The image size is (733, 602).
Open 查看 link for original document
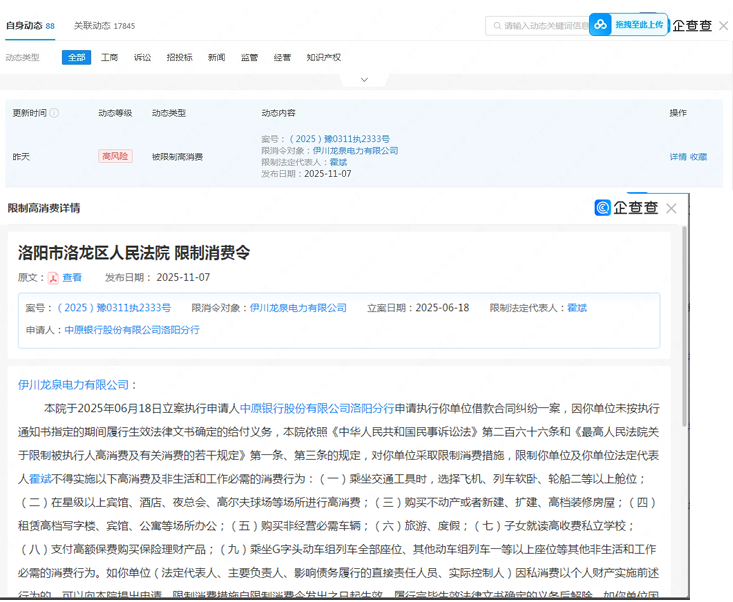coord(72,278)
